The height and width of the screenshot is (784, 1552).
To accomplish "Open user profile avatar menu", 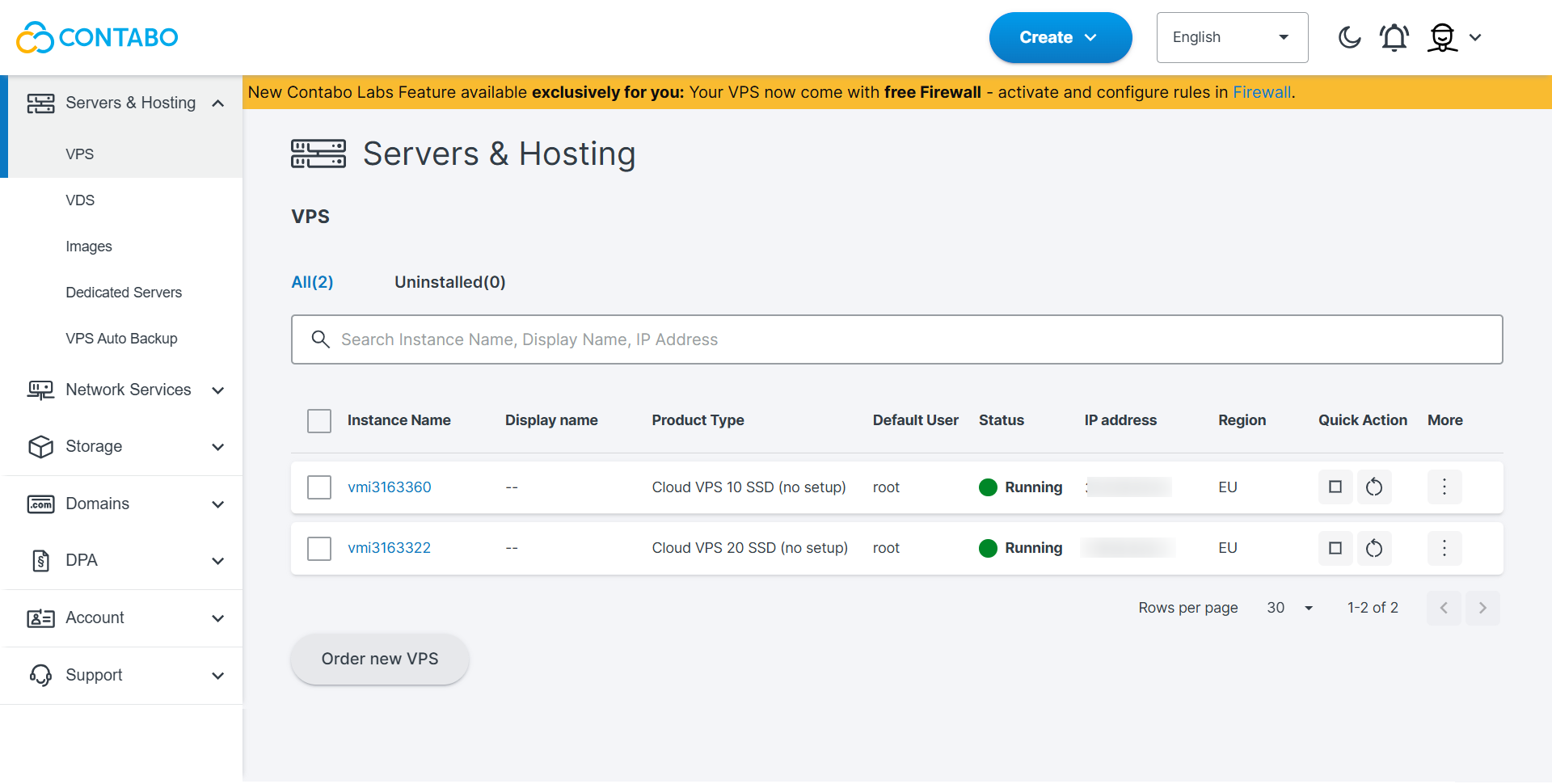I will tap(1443, 37).
